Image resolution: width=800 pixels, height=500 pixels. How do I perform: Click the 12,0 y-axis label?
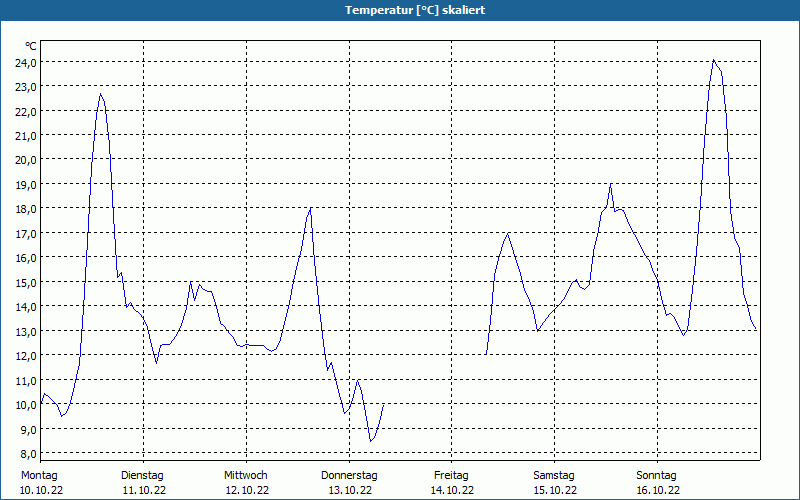(x=26, y=356)
